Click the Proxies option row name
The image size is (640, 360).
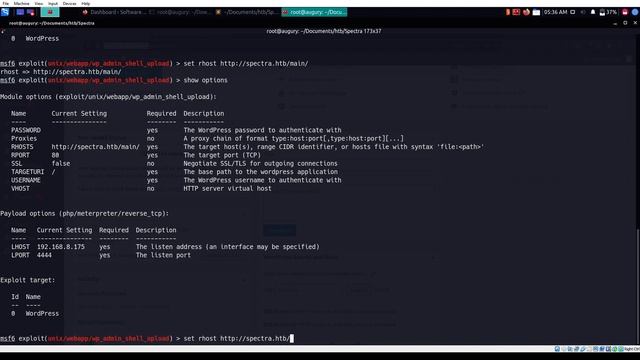click(x=24, y=138)
